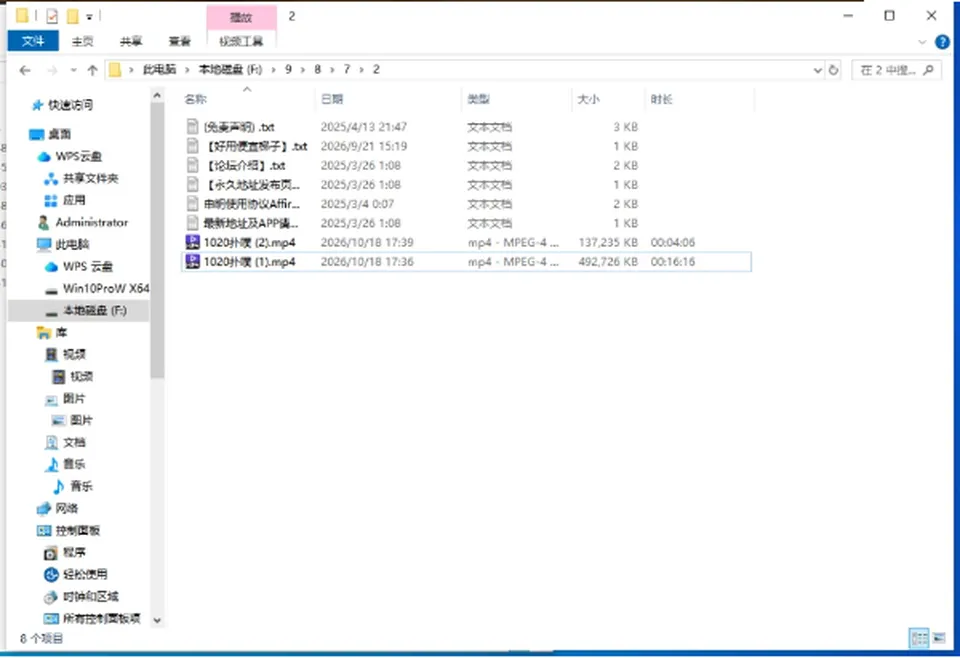Open the address bar history dropdown
This screenshot has width=960, height=658.
[x=817, y=70]
